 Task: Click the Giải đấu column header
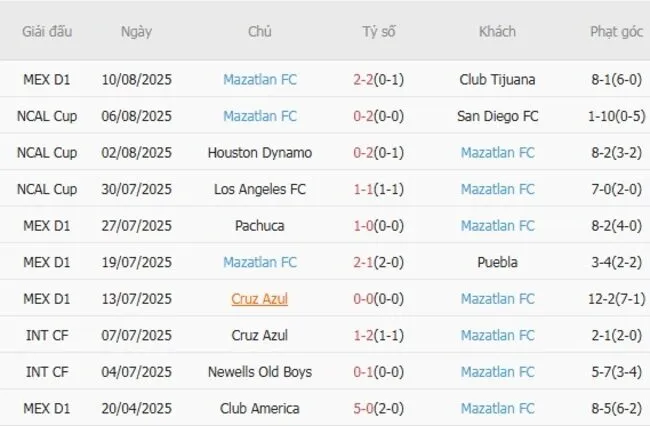point(47,31)
